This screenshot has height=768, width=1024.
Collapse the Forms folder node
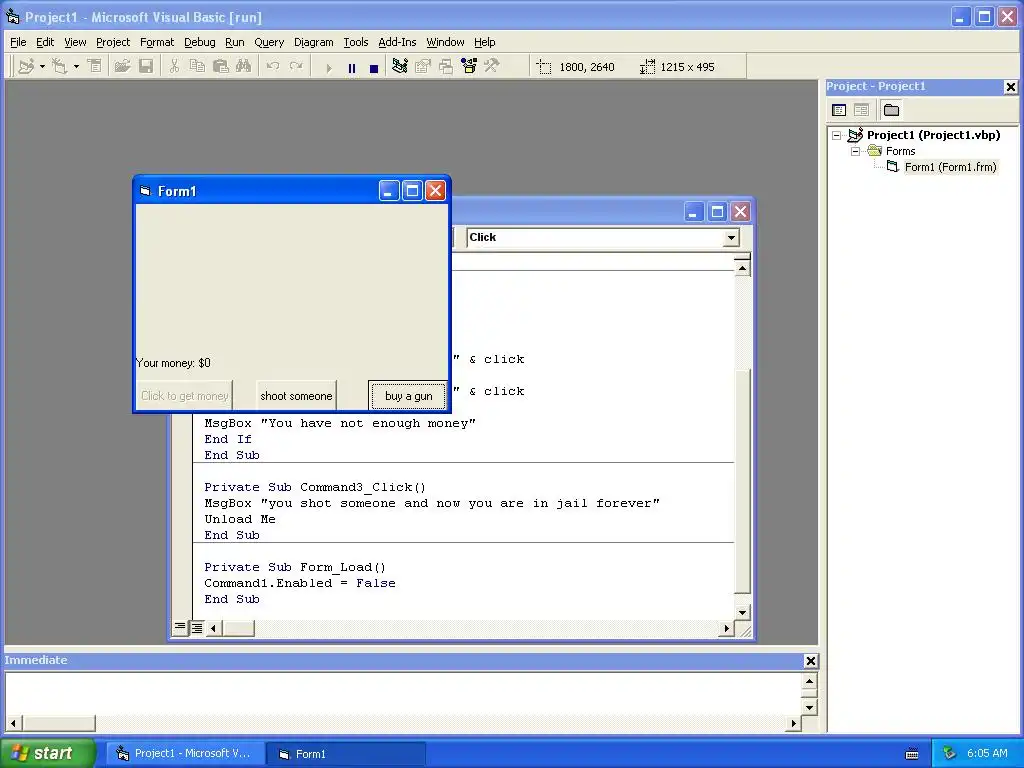(856, 152)
